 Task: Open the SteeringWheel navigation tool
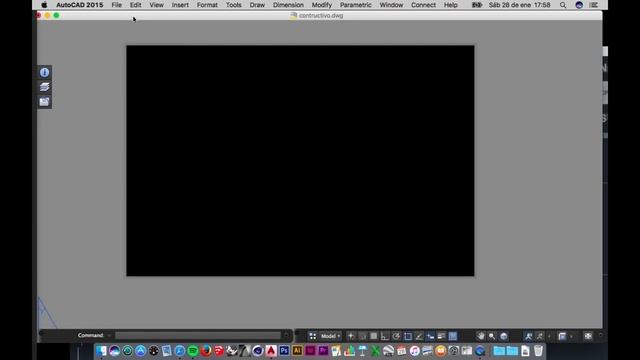tap(504, 336)
